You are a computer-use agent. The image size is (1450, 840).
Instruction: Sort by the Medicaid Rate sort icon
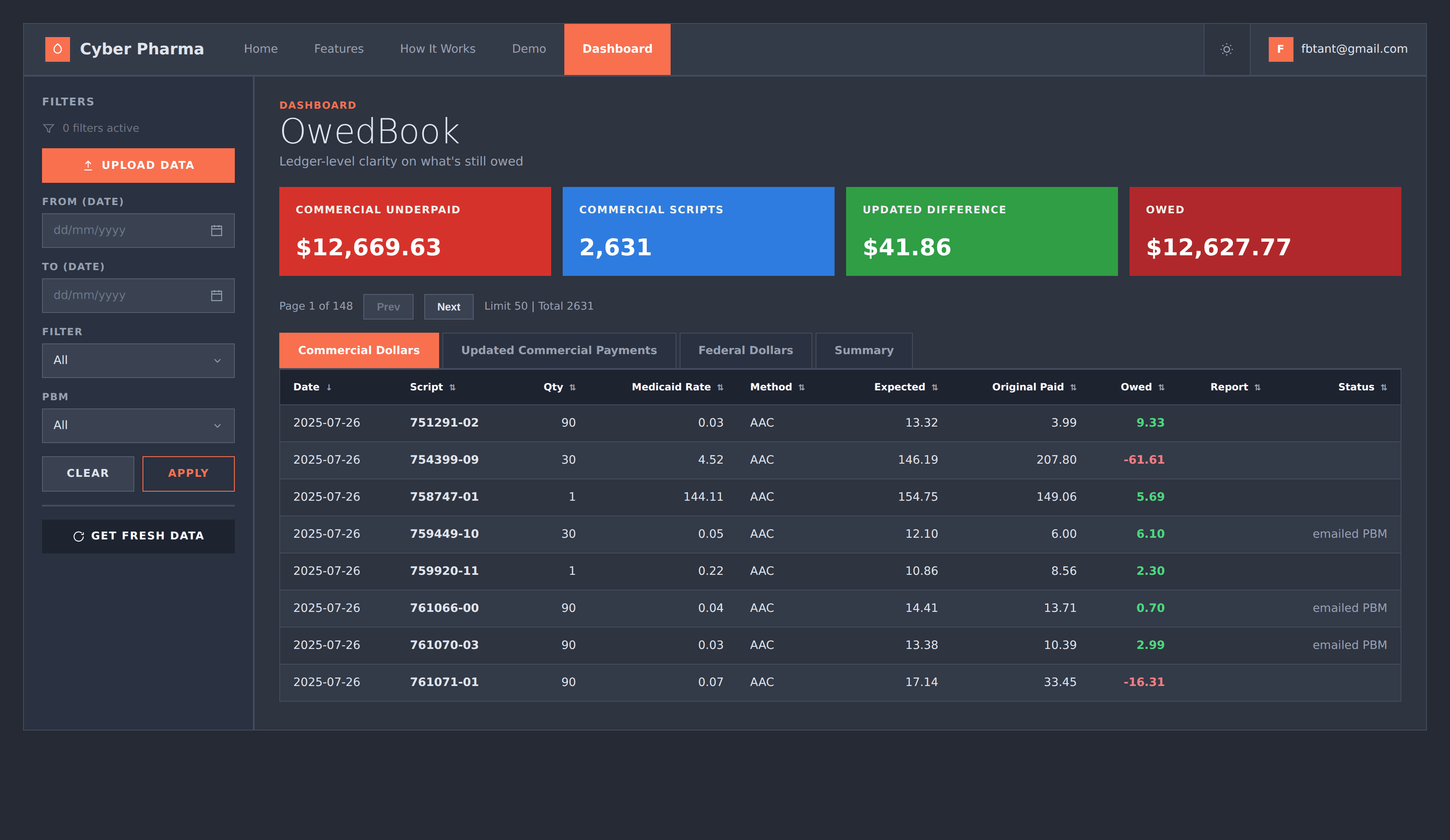click(x=720, y=388)
